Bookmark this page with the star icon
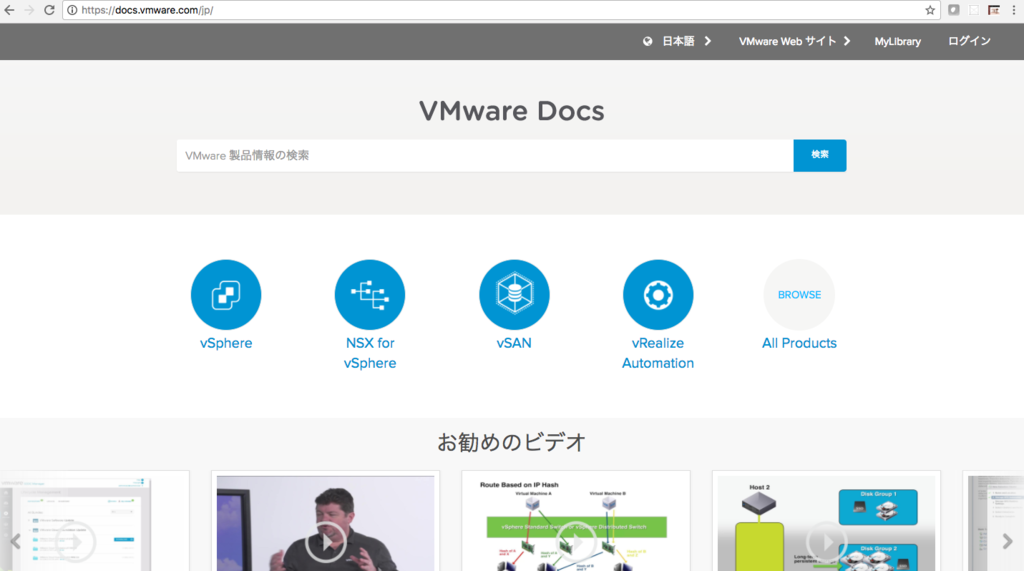The width and height of the screenshot is (1024, 571). pos(930,10)
